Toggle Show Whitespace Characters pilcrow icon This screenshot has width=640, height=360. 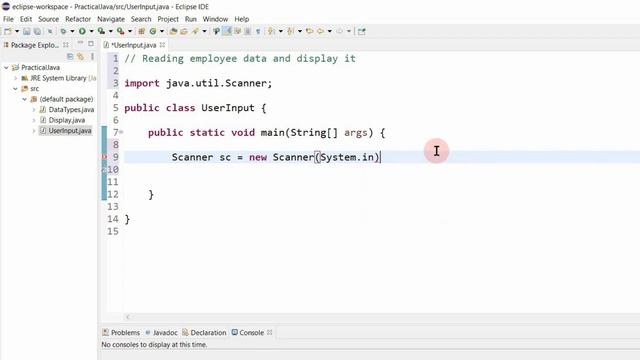(x=258, y=31)
